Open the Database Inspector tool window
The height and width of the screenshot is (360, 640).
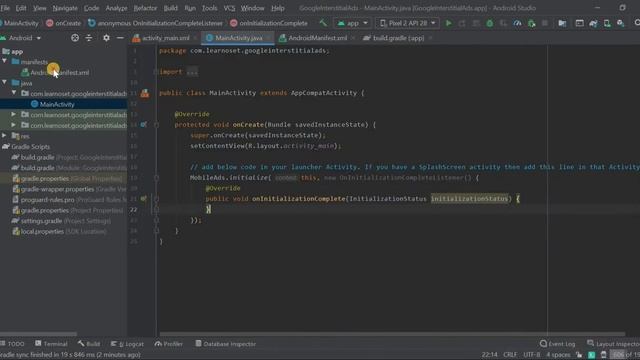click(x=225, y=344)
